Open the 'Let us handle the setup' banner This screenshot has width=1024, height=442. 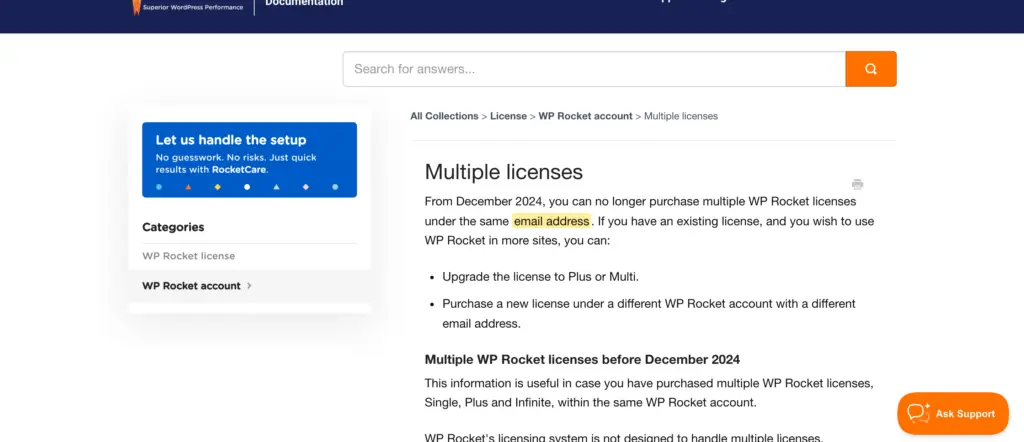click(x=249, y=160)
